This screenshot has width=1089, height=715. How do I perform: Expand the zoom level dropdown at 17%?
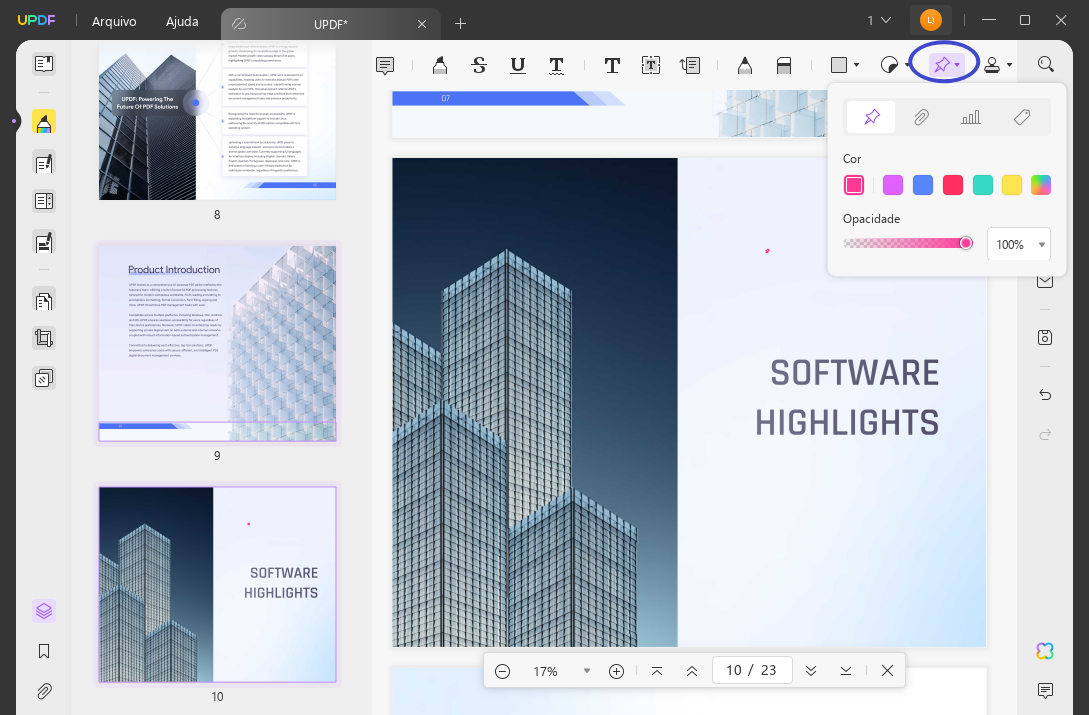(x=587, y=671)
